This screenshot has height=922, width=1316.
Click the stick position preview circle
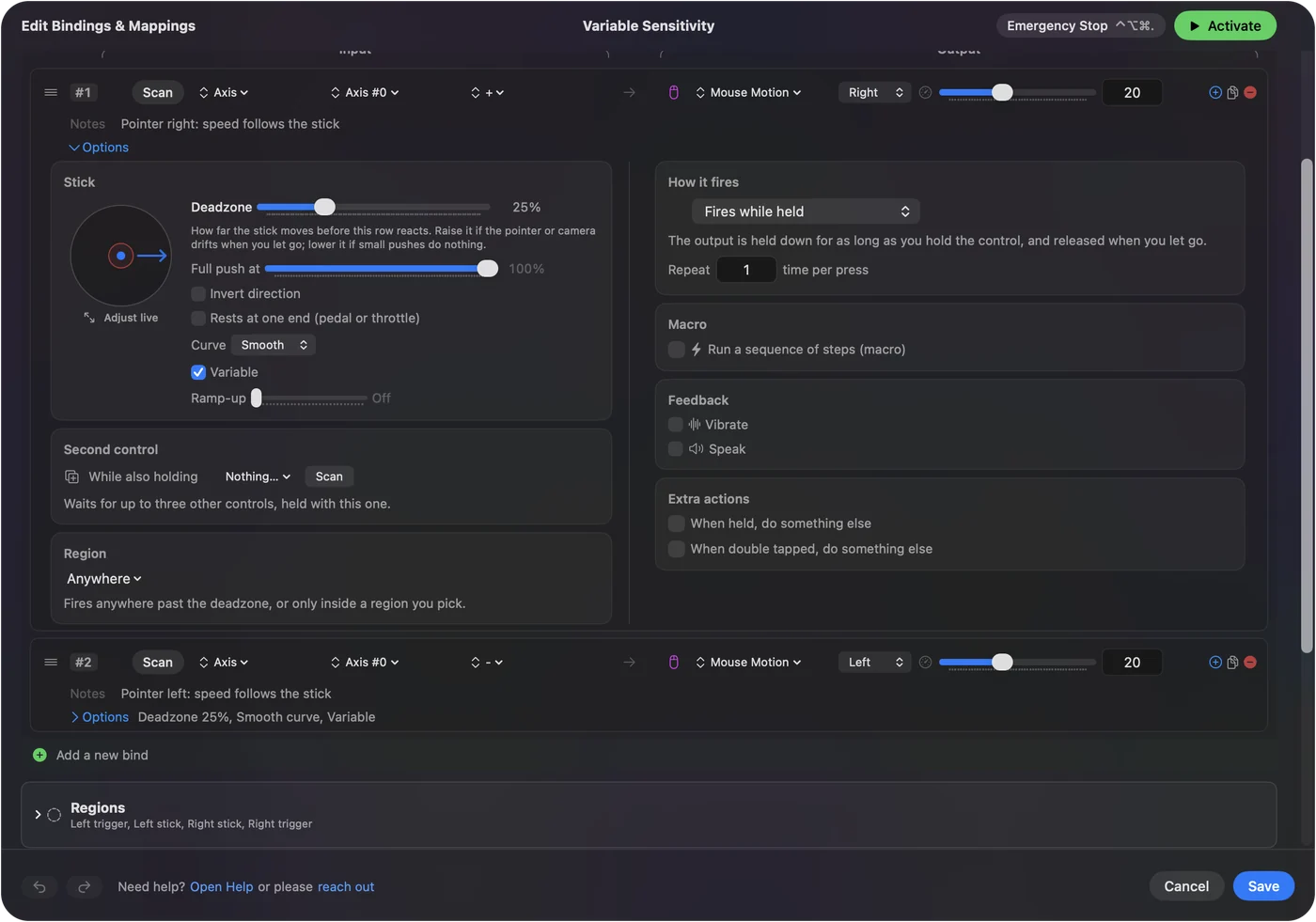pos(120,256)
